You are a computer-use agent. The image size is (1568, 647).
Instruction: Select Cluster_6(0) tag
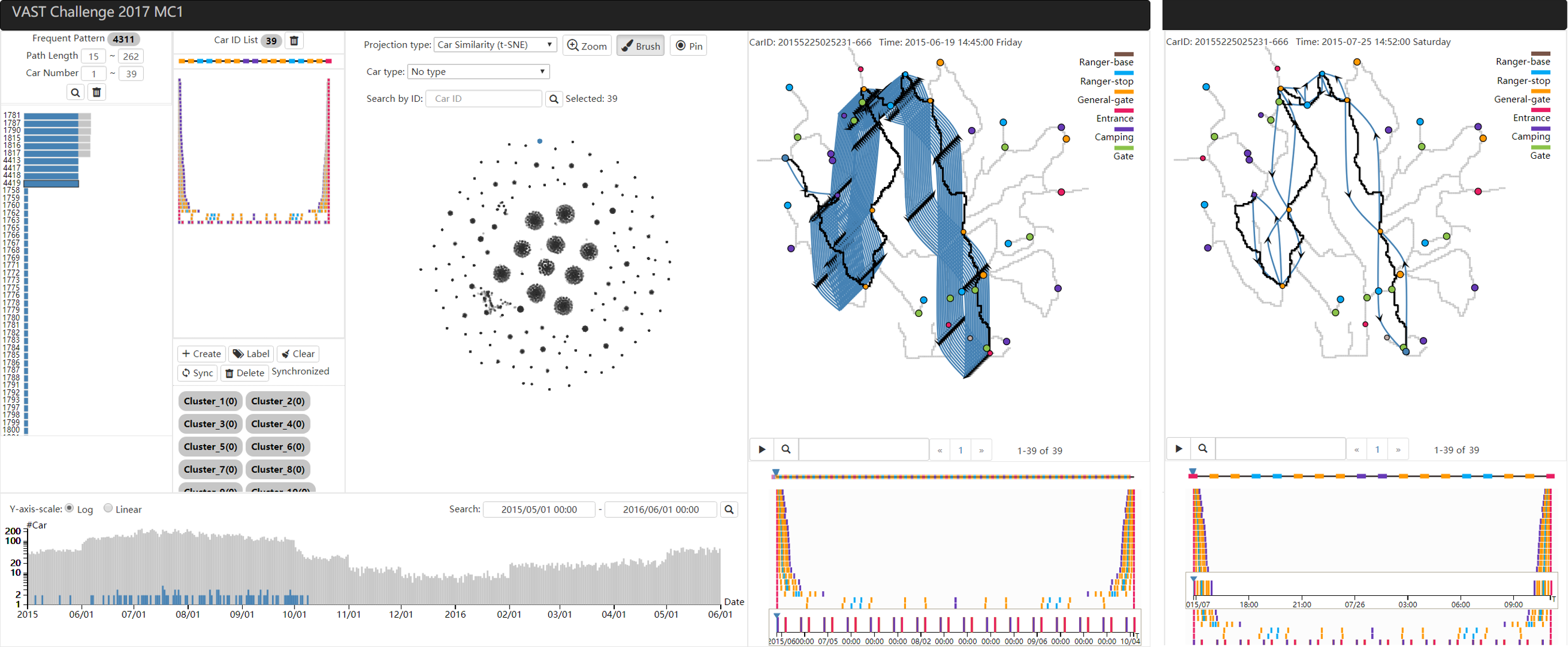tap(278, 446)
